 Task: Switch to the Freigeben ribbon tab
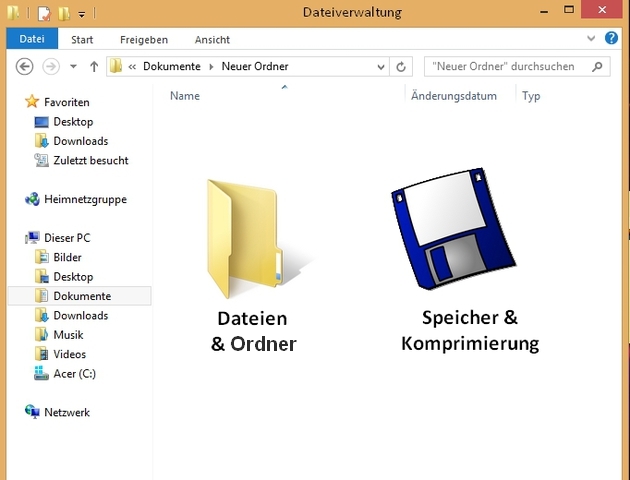pyautogui.click(x=144, y=39)
